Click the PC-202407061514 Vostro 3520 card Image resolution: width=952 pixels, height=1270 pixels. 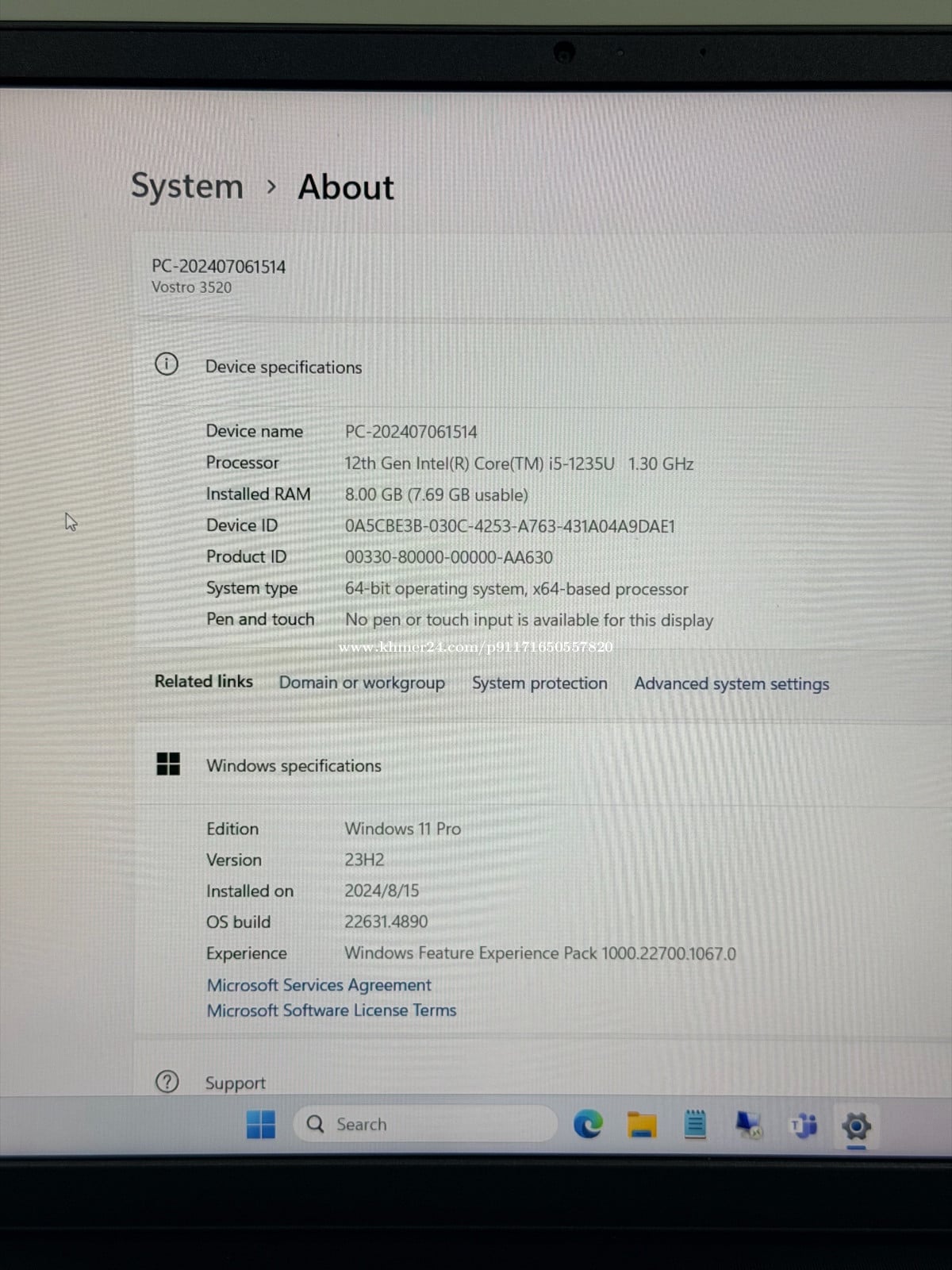543,275
